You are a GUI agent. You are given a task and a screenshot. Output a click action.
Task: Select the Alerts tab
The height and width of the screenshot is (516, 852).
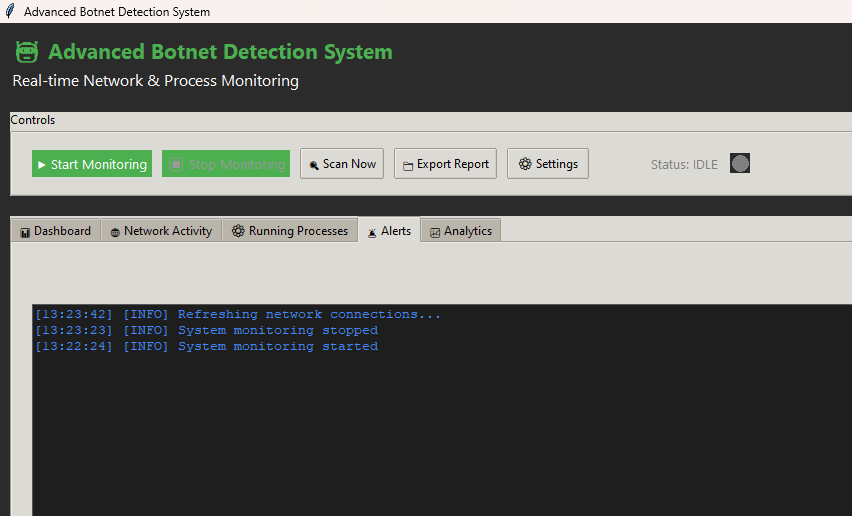point(389,231)
